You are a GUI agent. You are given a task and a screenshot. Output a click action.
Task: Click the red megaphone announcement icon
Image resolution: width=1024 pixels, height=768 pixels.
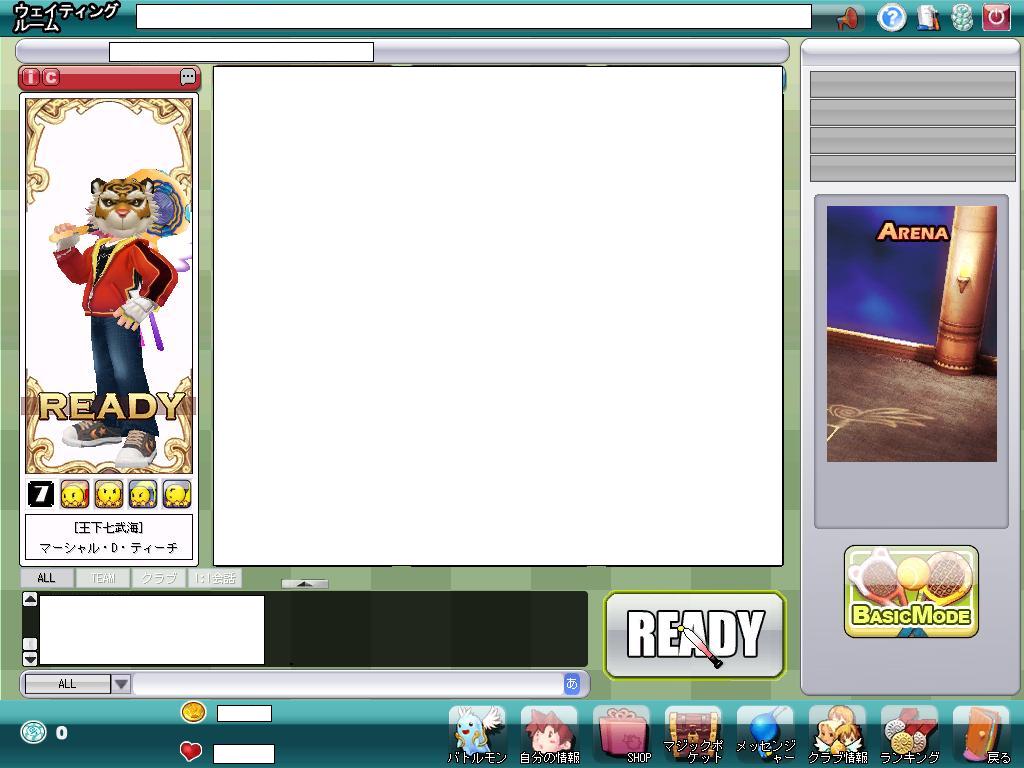(848, 18)
